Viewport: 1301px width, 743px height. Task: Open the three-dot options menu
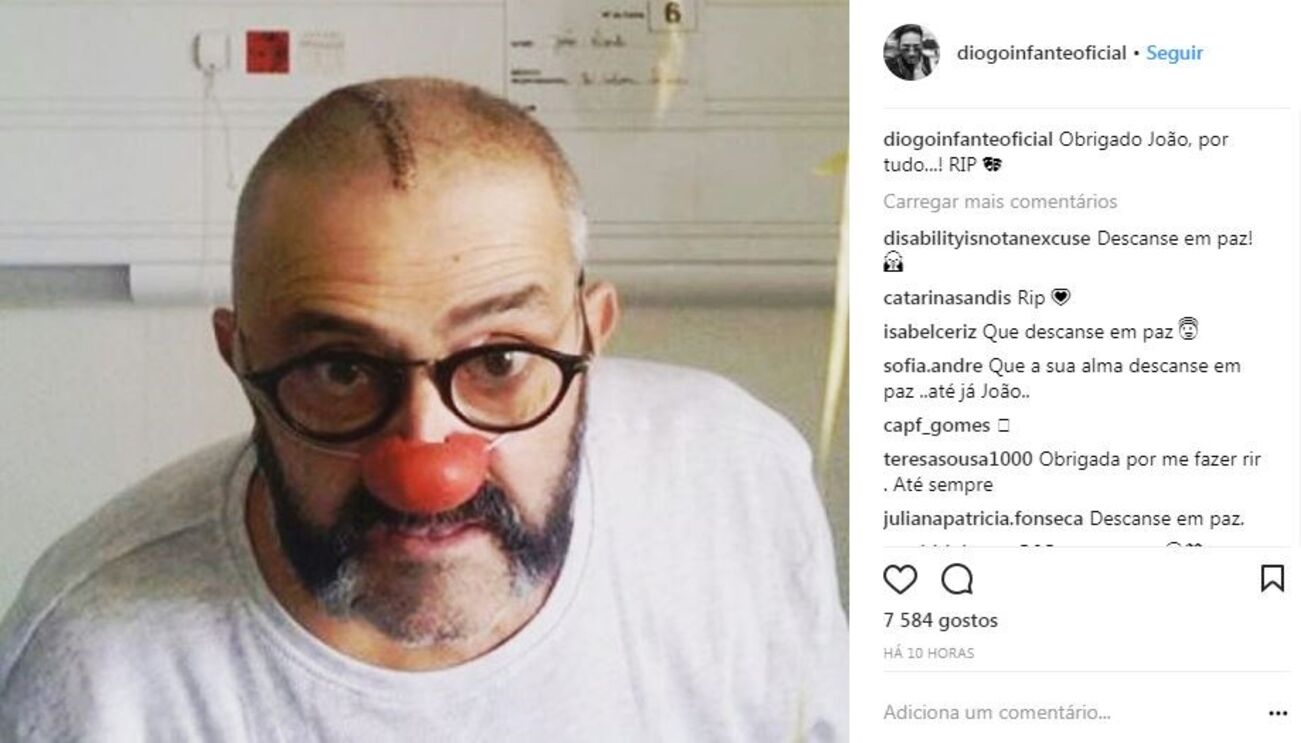tap(1278, 713)
